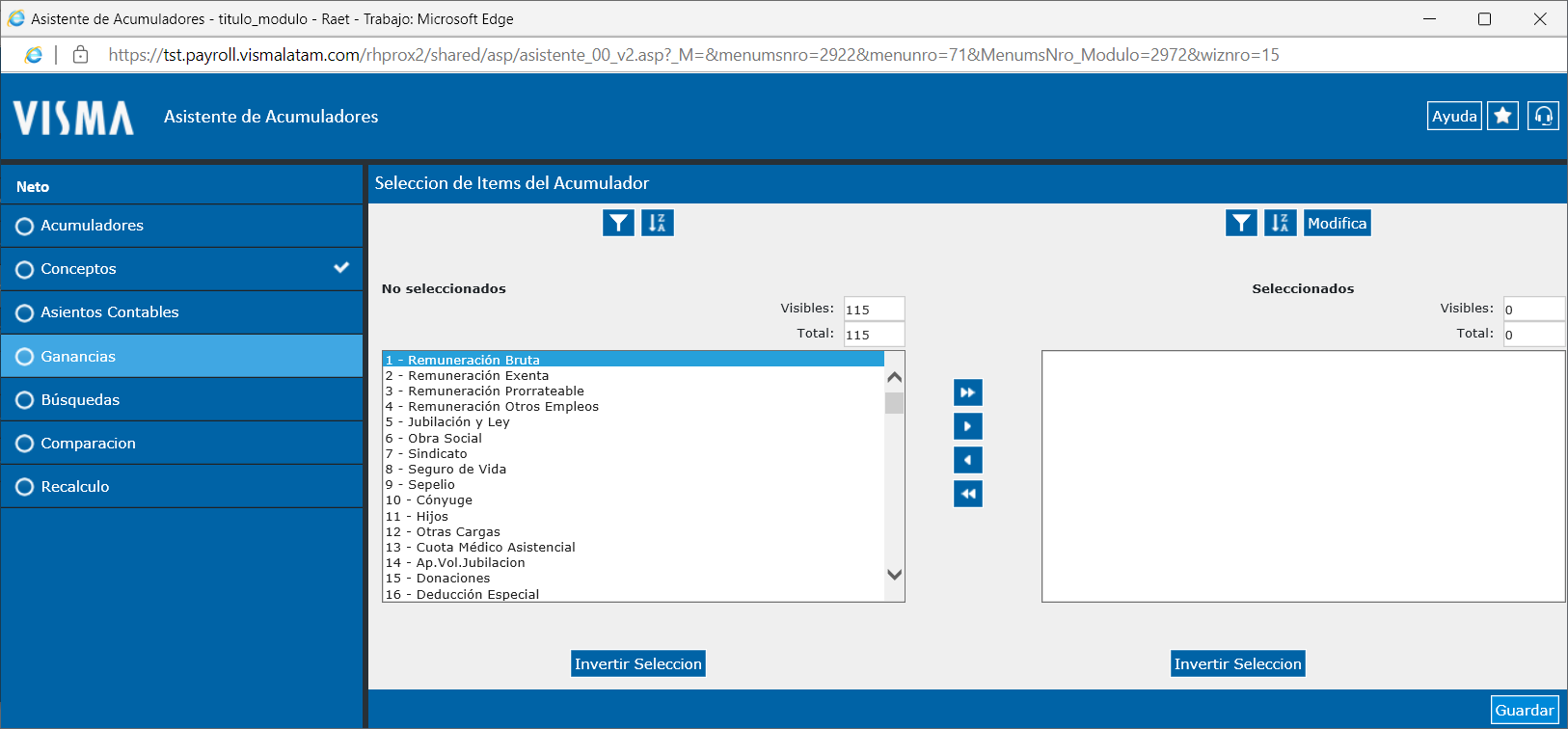Viewport: 1568px width, 729px height.
Task: Select the Acumuladores radio option
Action: 25,226
